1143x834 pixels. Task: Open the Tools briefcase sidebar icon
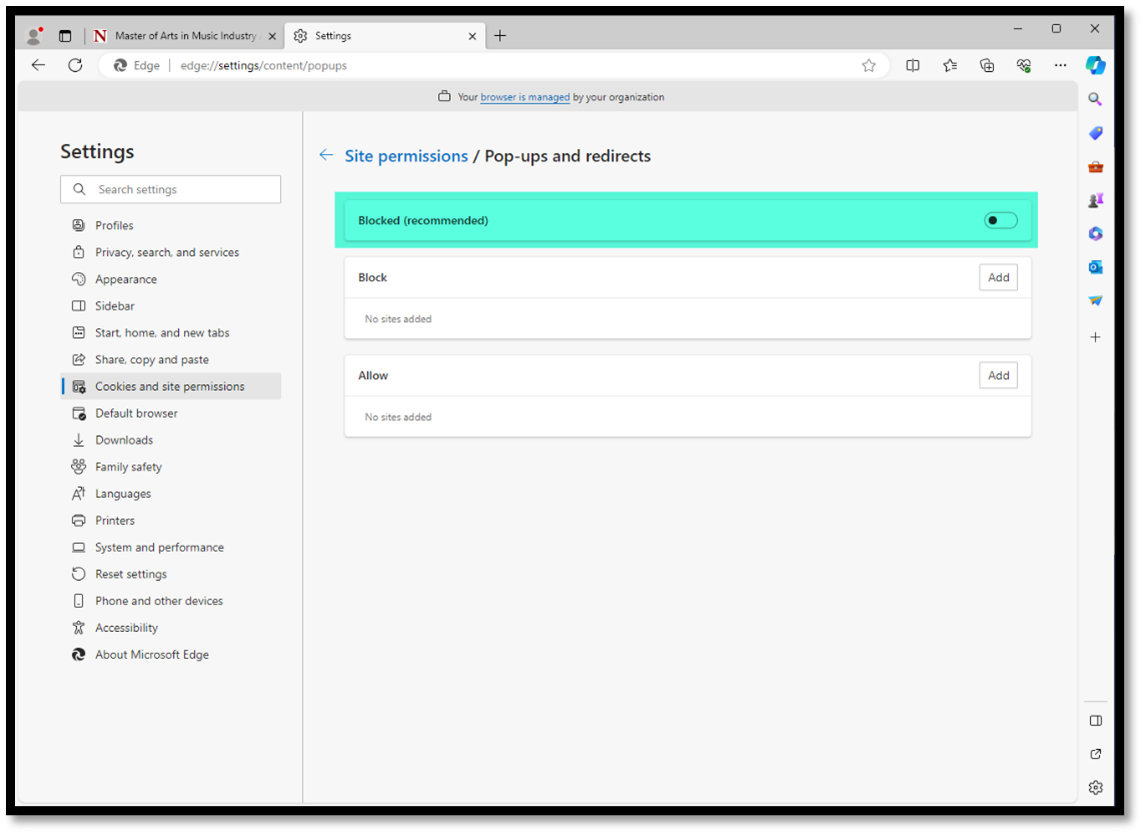pyautogui.click(x=1095, y=167)
